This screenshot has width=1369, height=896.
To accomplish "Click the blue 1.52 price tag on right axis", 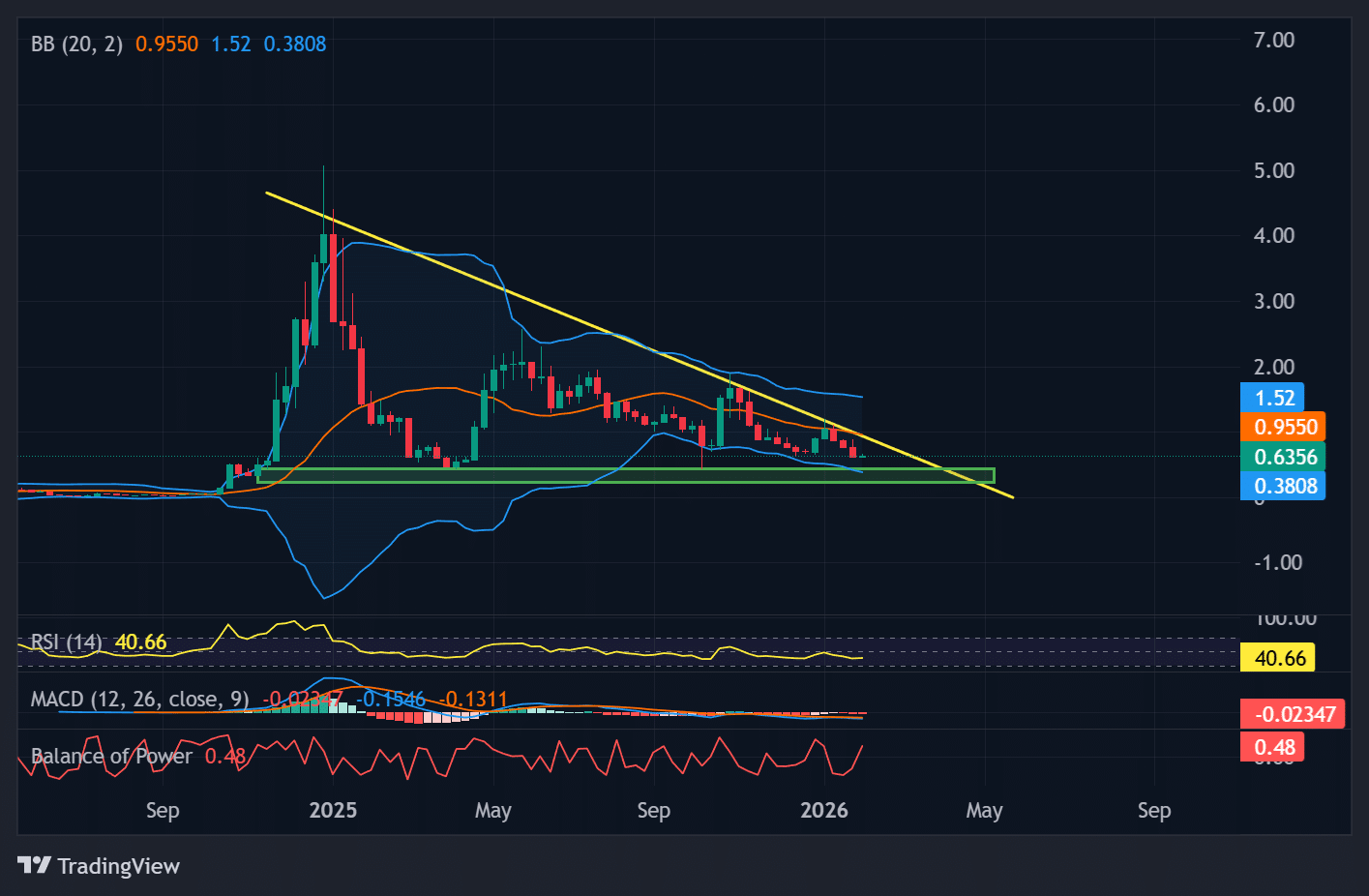I will 1269,398.
